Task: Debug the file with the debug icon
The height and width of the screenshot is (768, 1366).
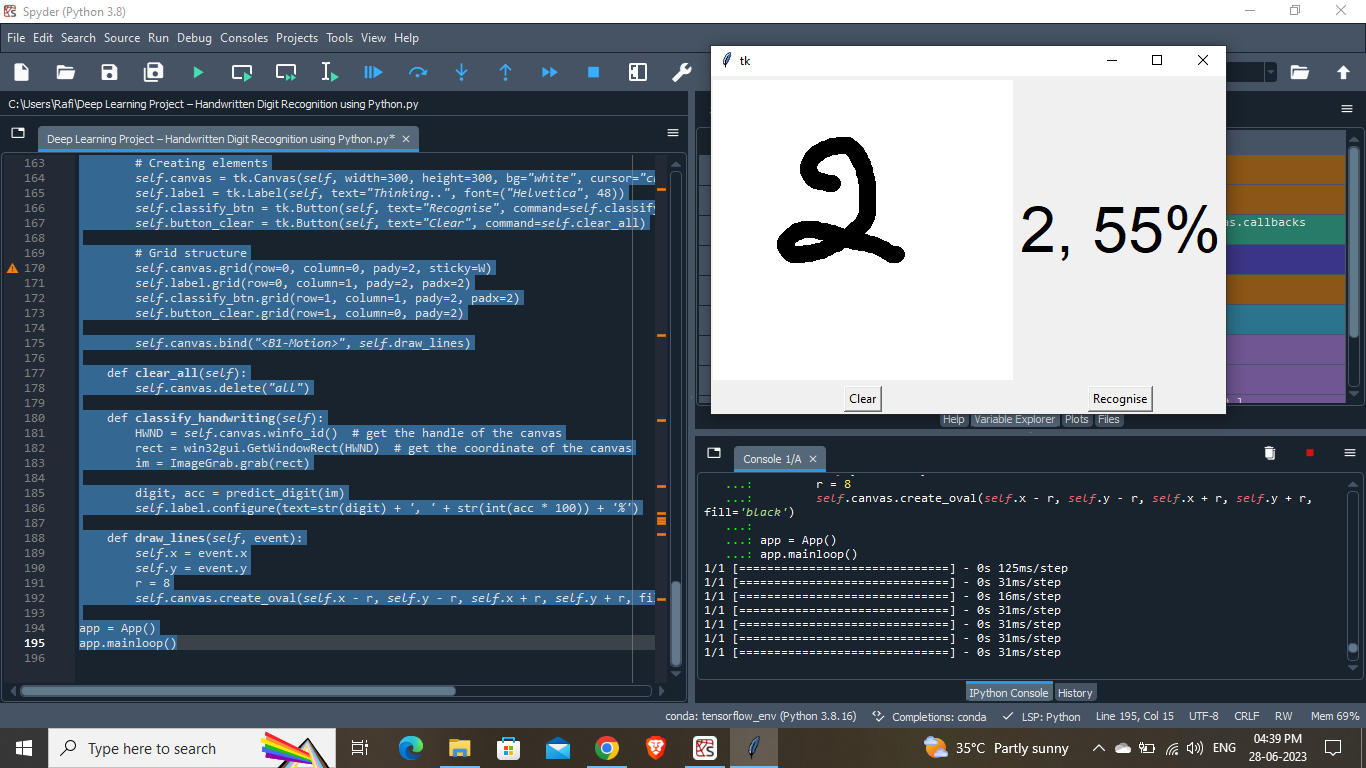Action: (371, 72)
